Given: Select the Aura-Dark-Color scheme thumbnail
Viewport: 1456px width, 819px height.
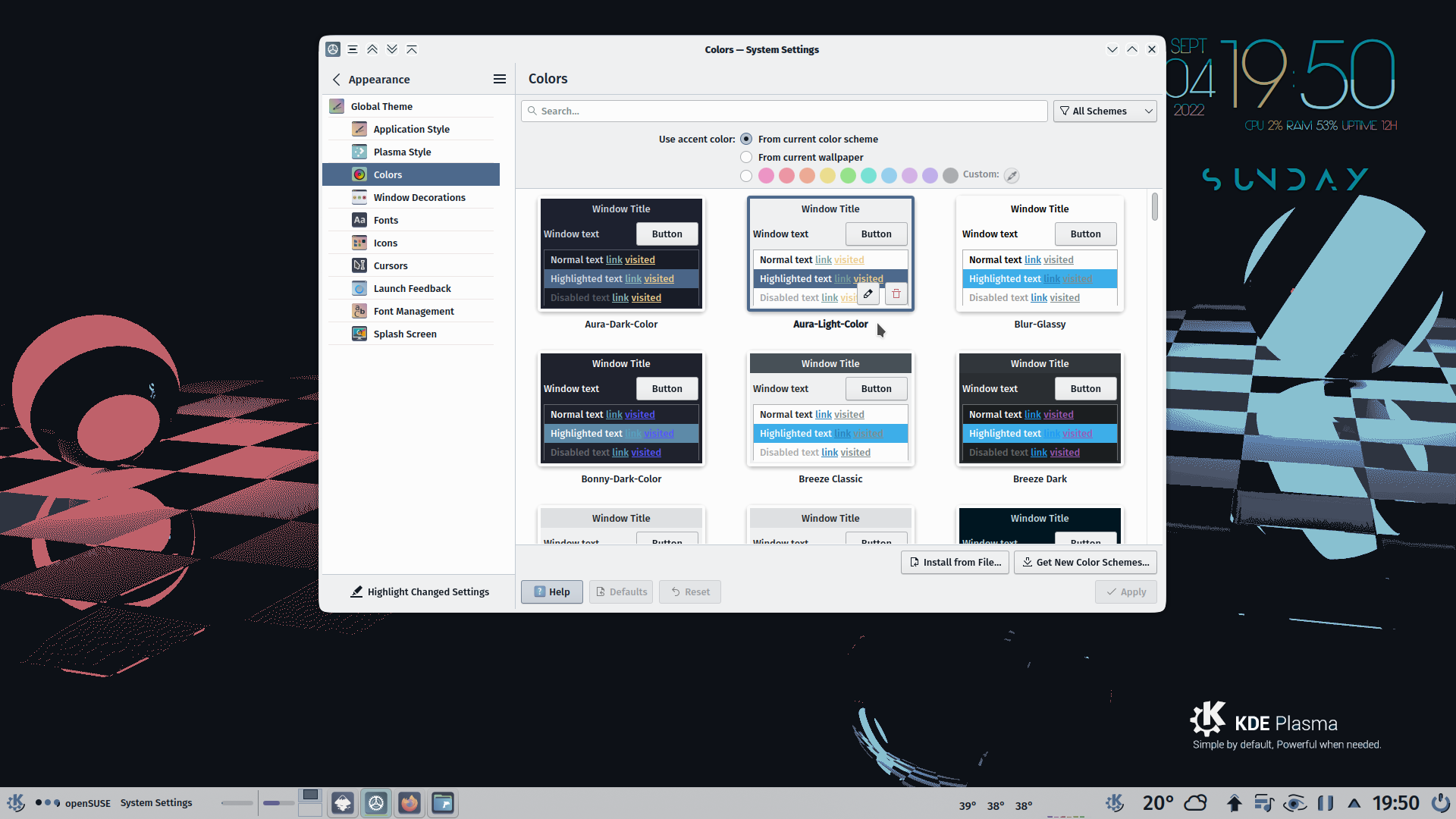Looking at the screenshot, I should point(621,254).
